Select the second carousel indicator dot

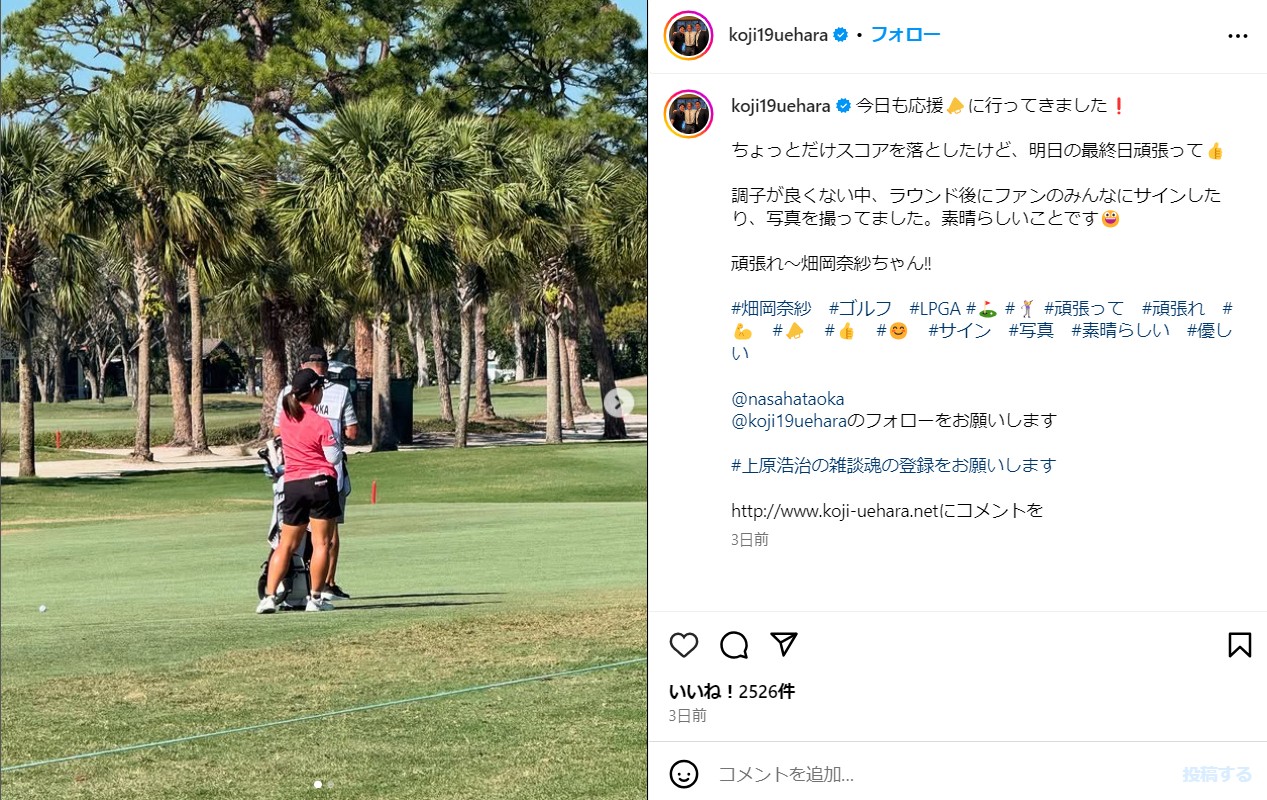click(x=330, y=785)
